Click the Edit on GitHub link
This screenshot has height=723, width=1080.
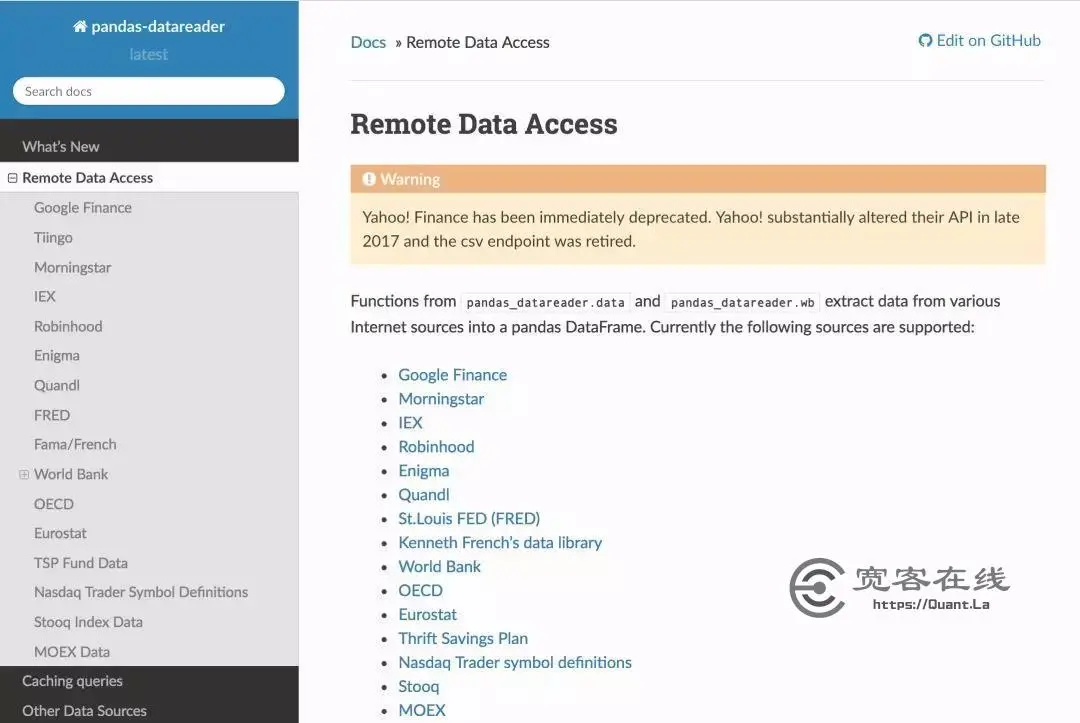click(988, 41)
